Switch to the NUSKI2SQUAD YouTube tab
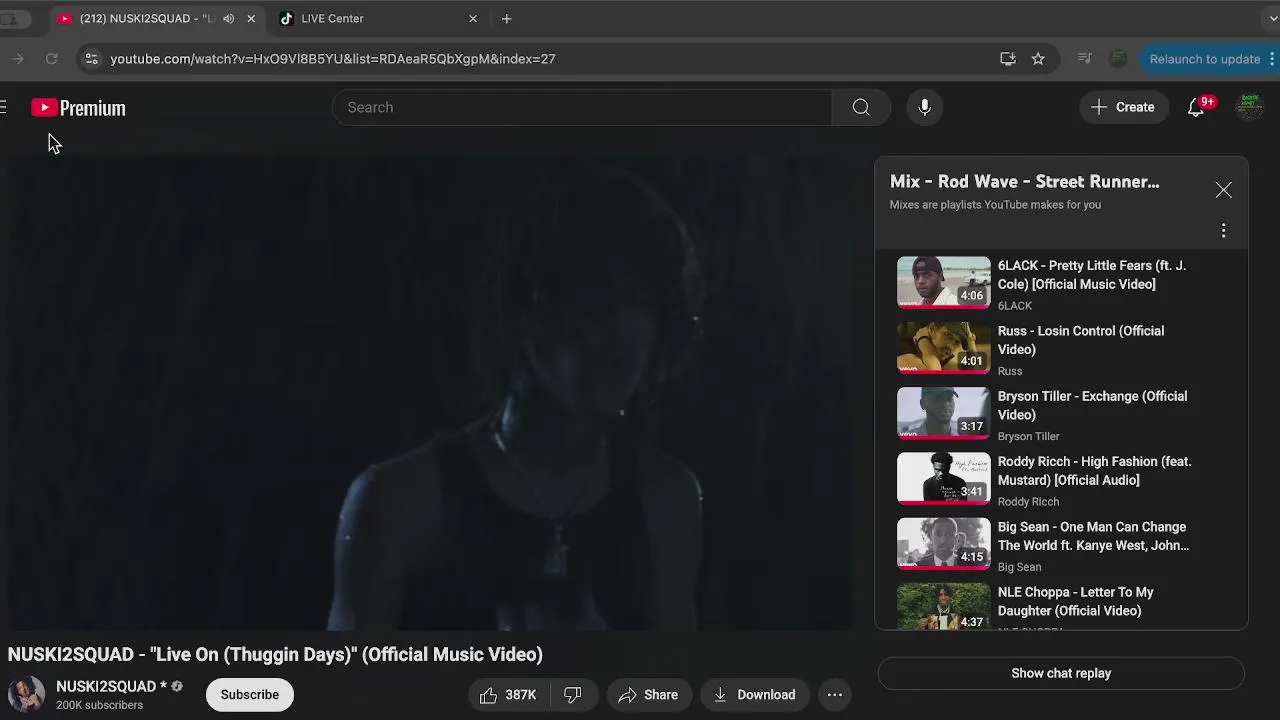The image size is (1280, 720). pos(157,18)
